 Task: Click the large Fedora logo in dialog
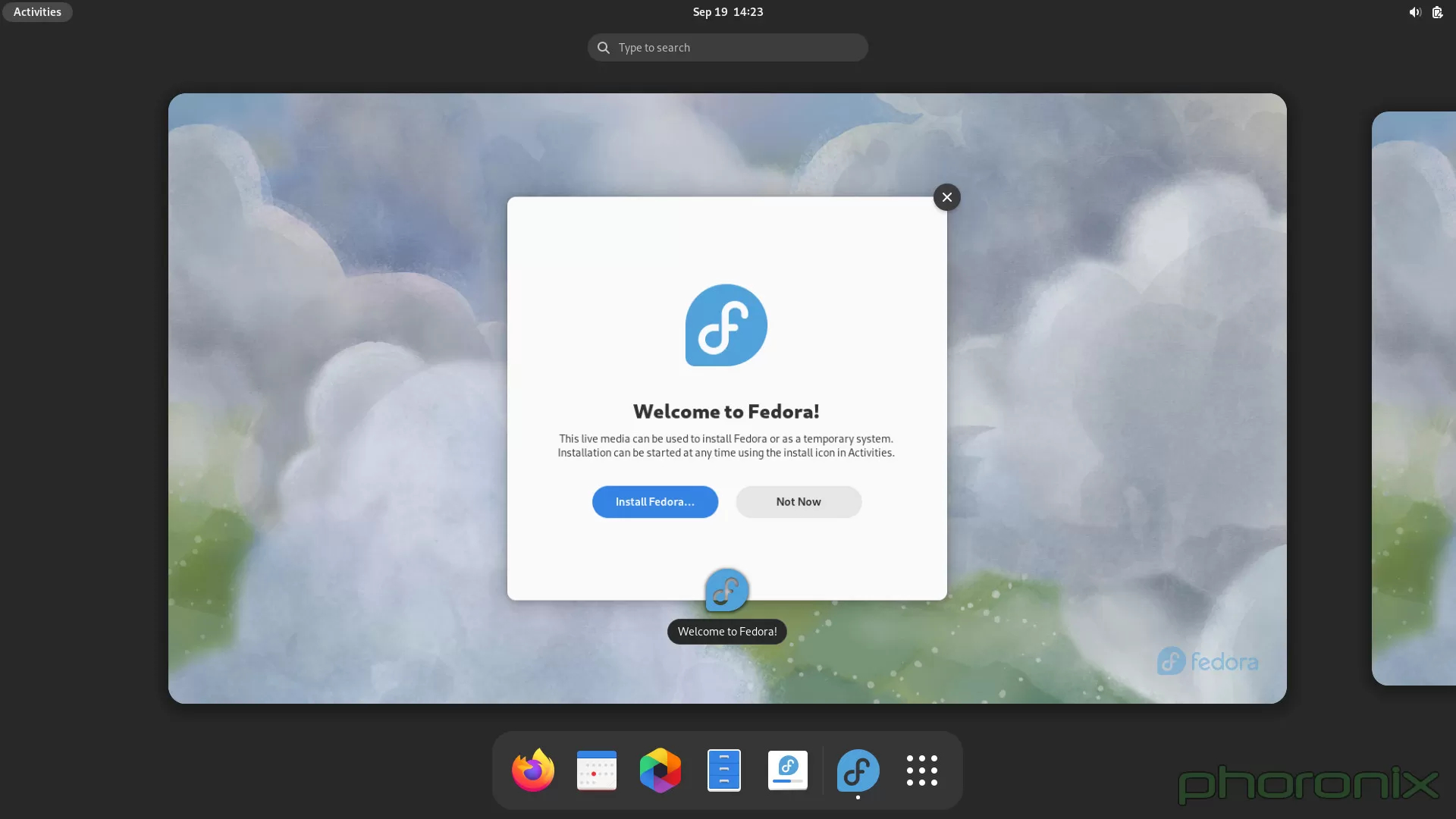click(726, 325)
